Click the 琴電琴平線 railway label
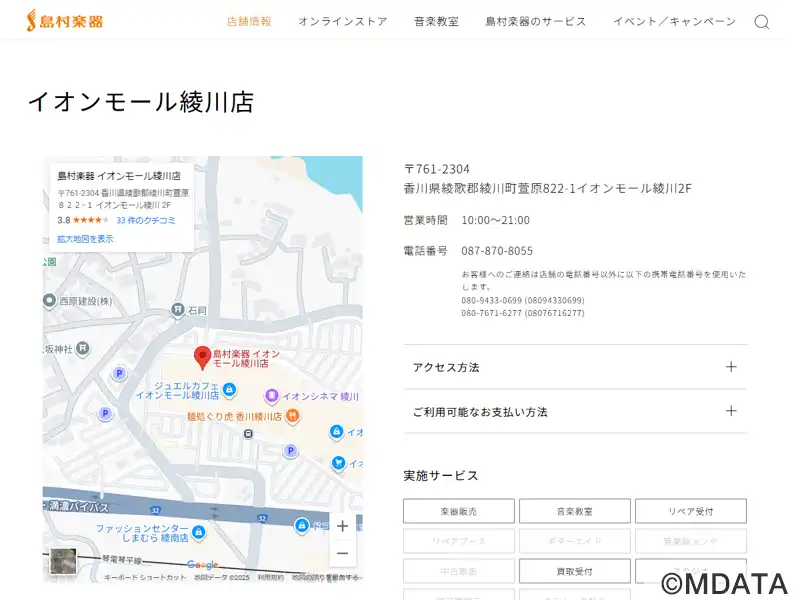800x600 pixels. pyautogui.click(x=122, y=560)
